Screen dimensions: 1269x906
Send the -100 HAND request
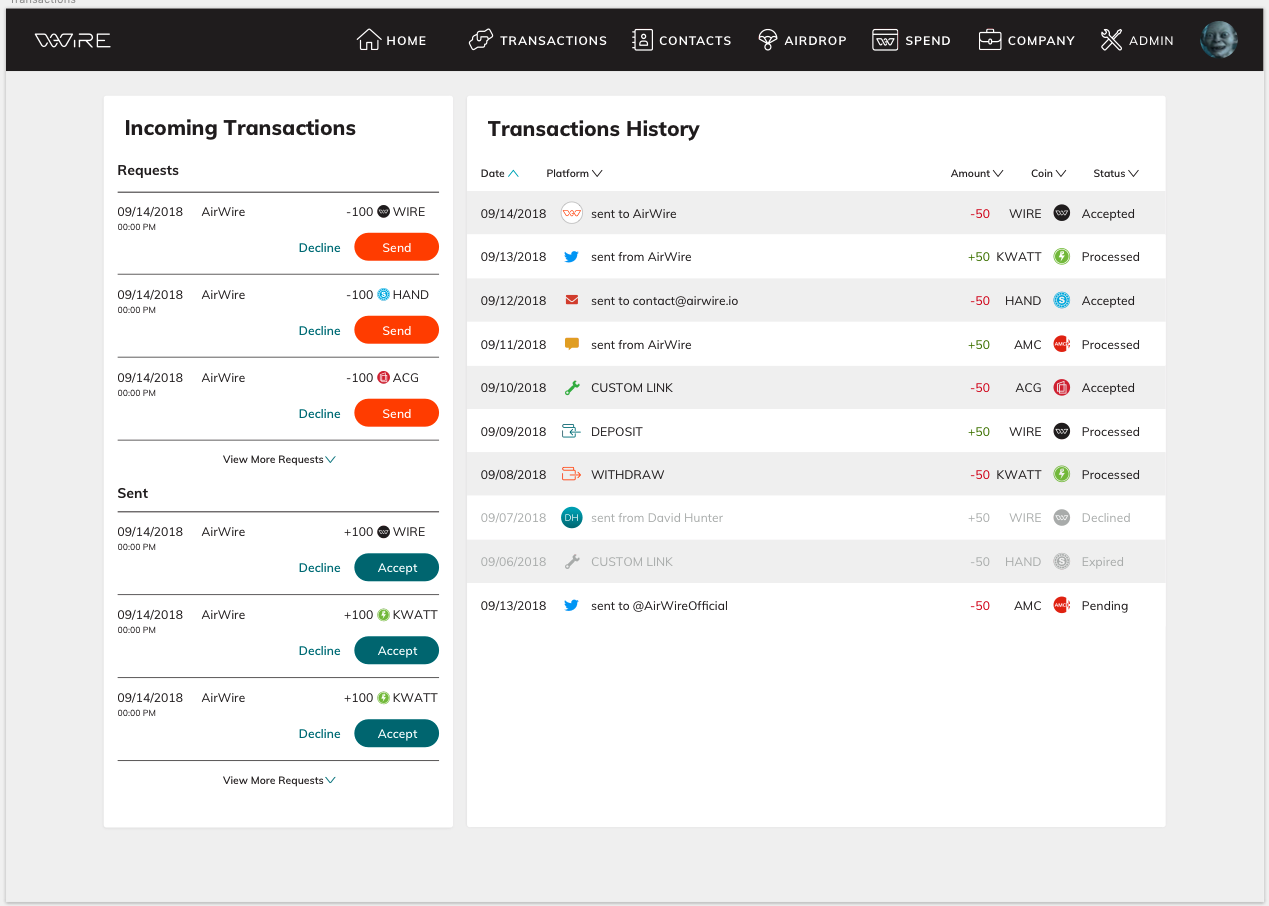click(397, 331)
